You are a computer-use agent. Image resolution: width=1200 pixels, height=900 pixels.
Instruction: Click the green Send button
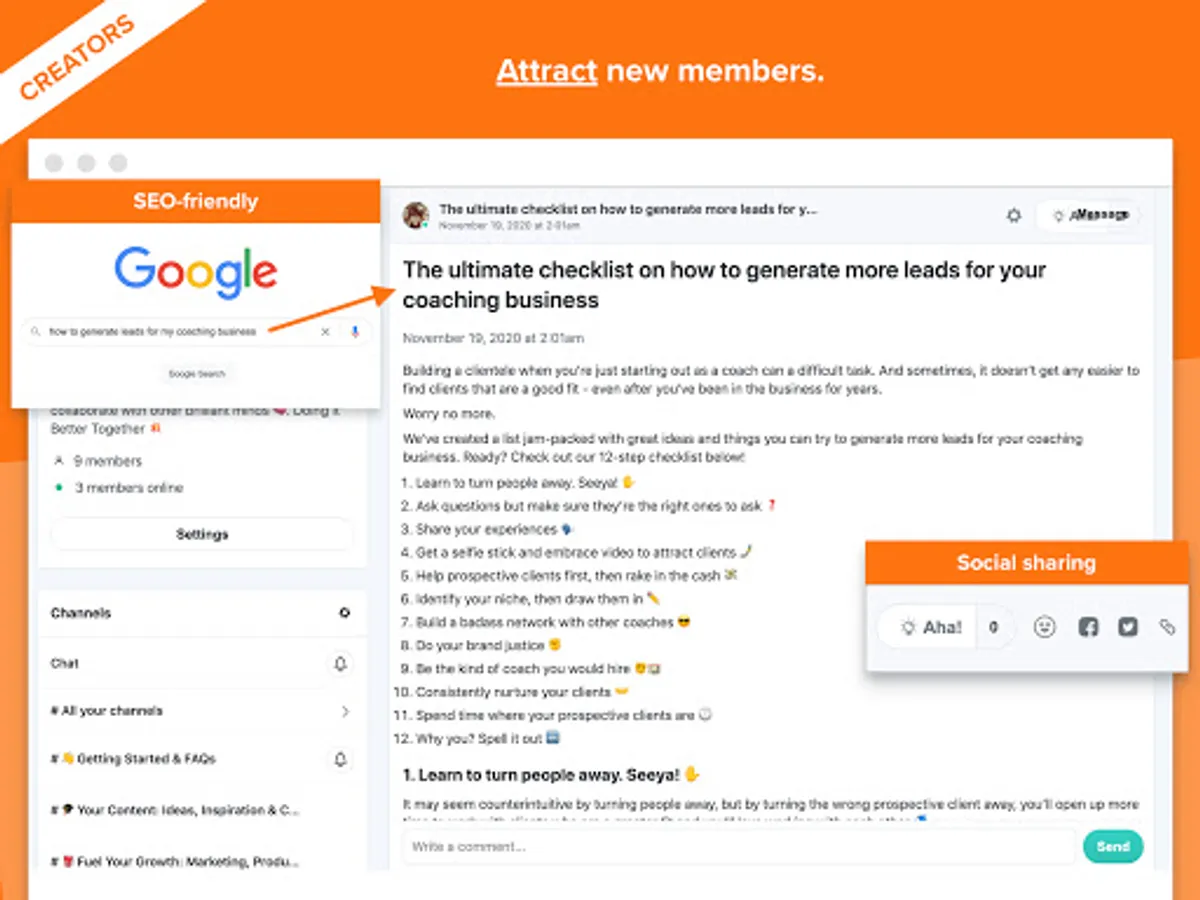click(x=1113, y=846)
